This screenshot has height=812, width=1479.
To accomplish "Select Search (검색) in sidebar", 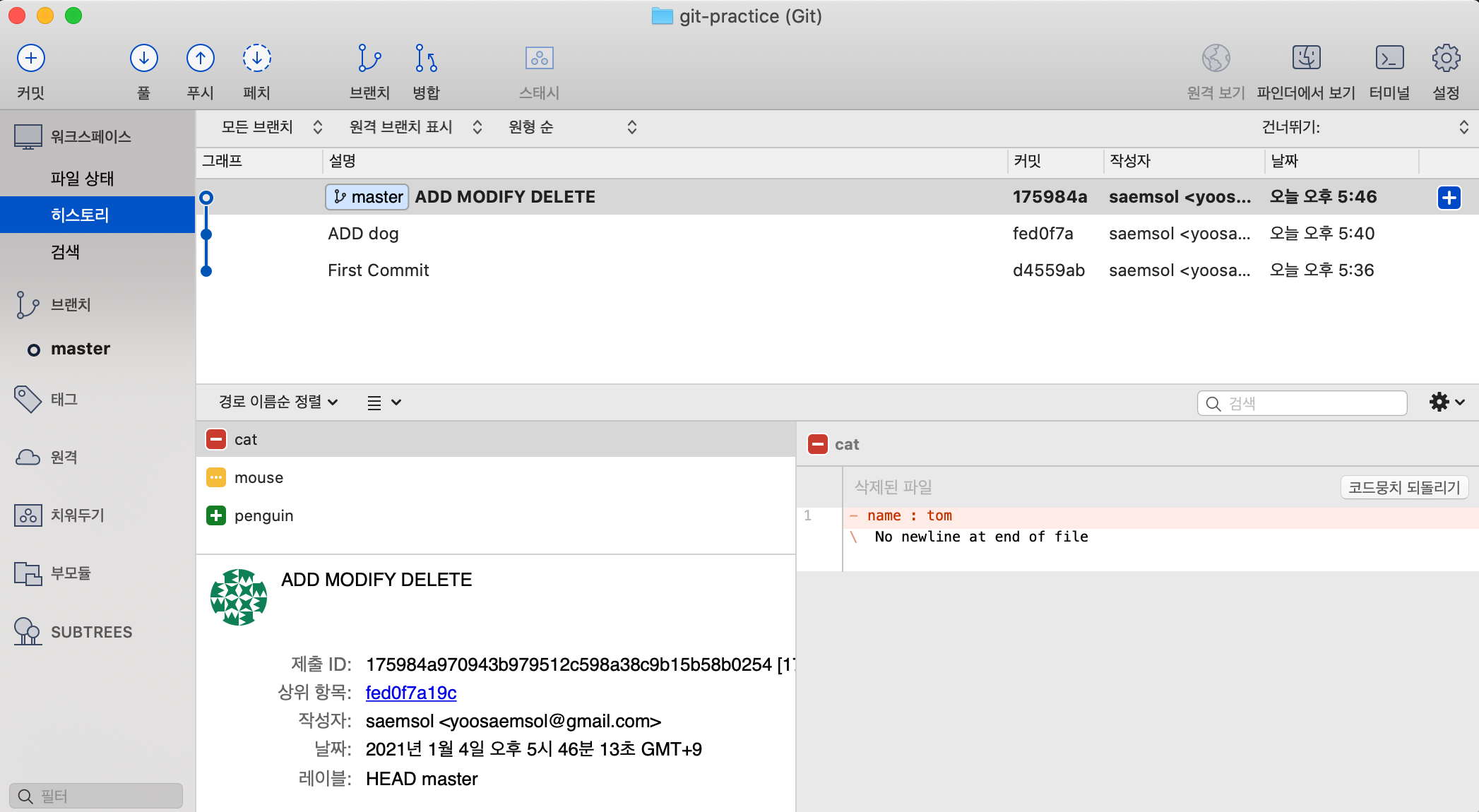I will coord(65,252).
